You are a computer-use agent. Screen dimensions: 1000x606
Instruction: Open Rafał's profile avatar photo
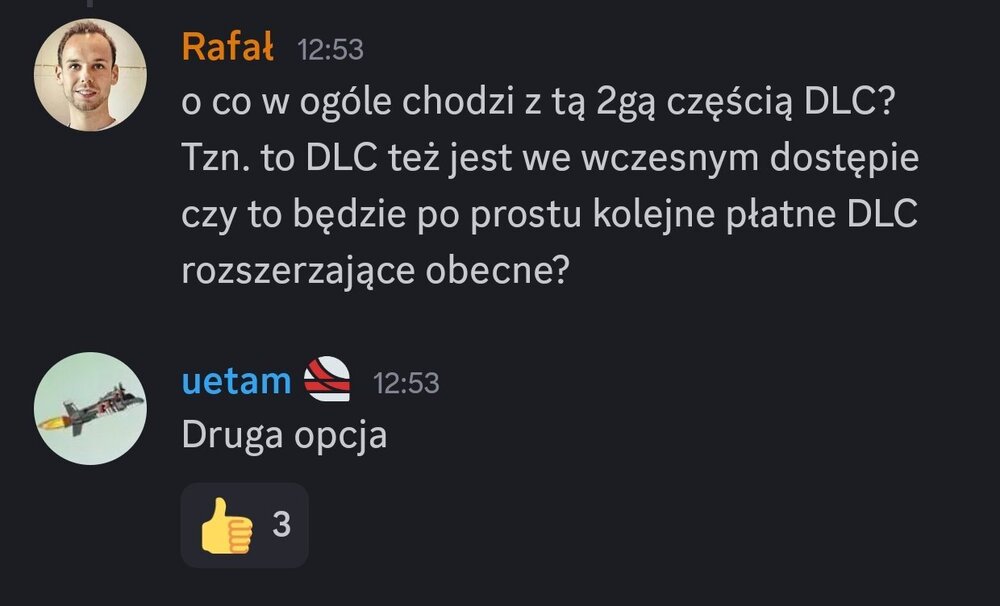pos(90,75)
